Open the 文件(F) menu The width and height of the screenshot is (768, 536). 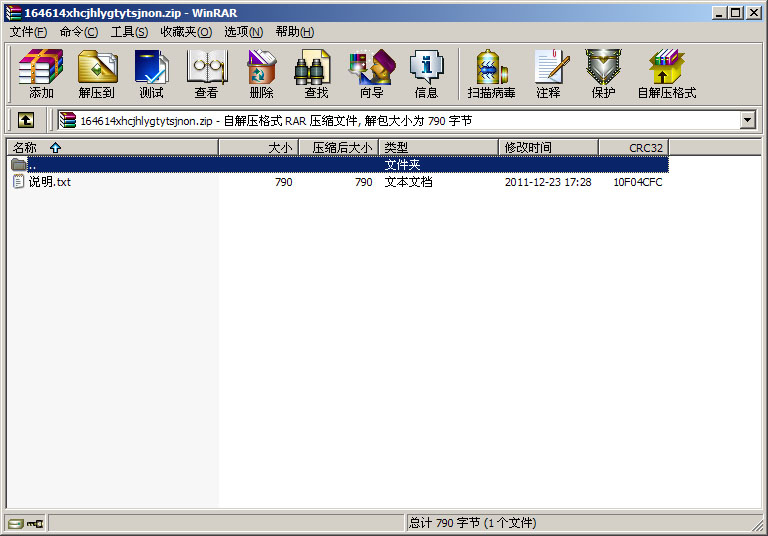click(x=28, y=32)
